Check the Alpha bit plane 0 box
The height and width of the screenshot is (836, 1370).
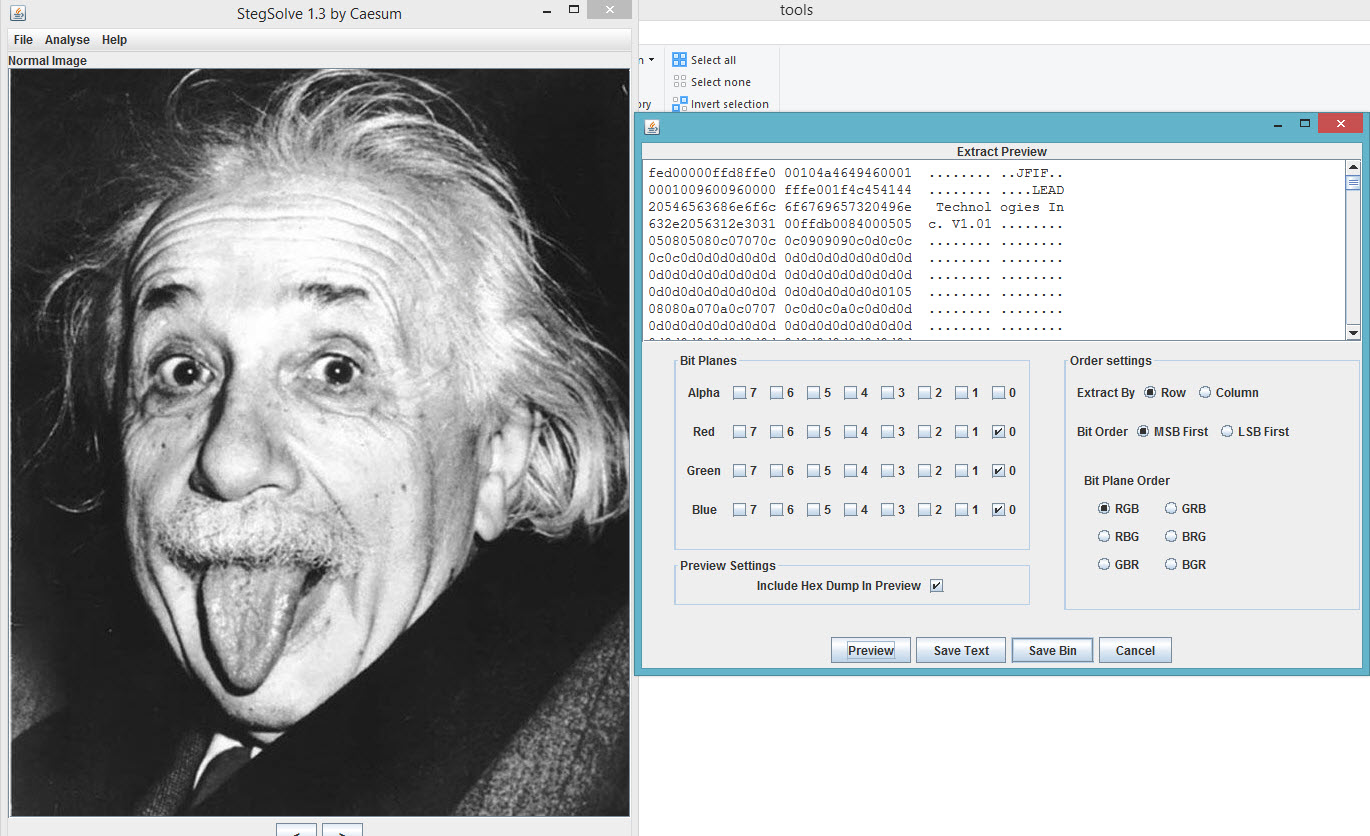(x=998, y=393)
